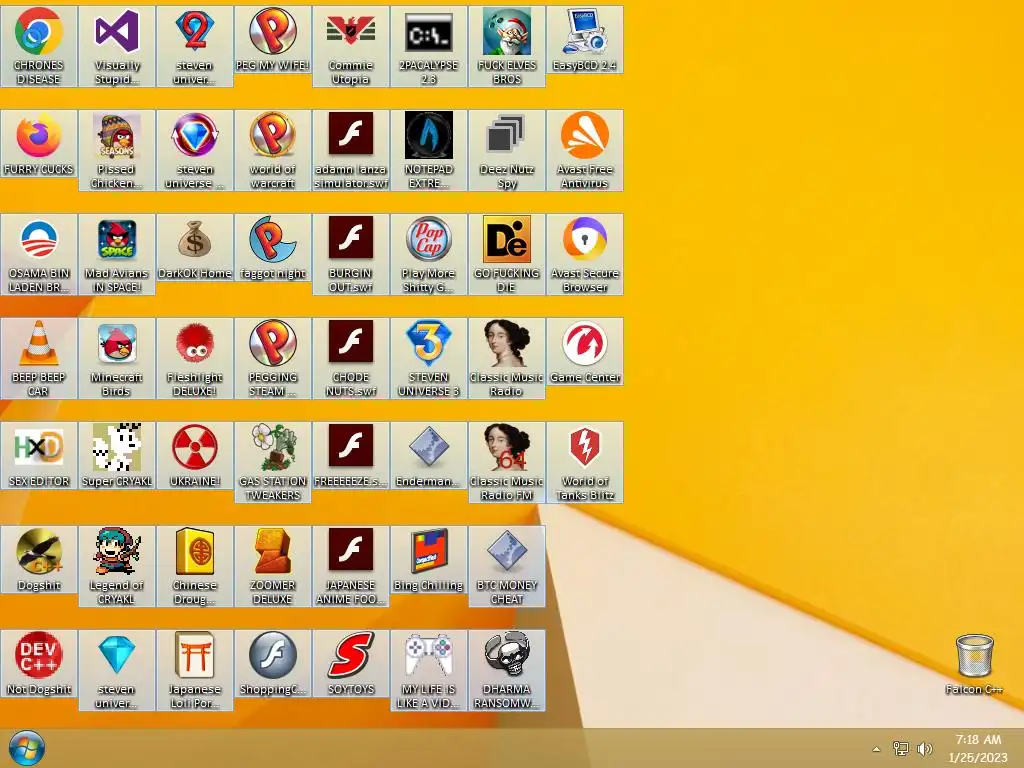Open the Visually Stupid Visual Studio icon
Screen dimensions: 1024x768
point(117,46)
